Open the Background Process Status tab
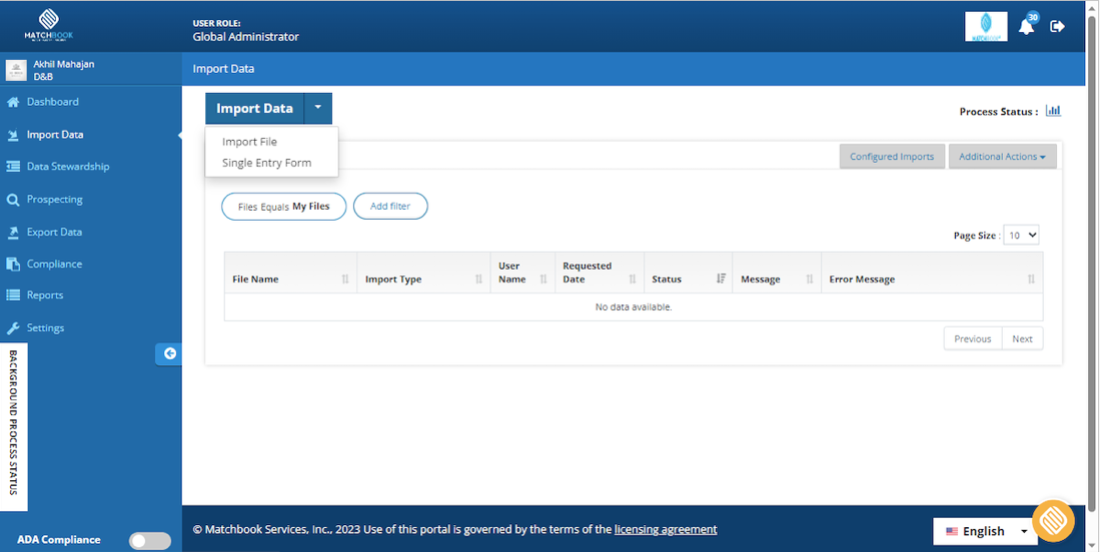 pos(13,427)
